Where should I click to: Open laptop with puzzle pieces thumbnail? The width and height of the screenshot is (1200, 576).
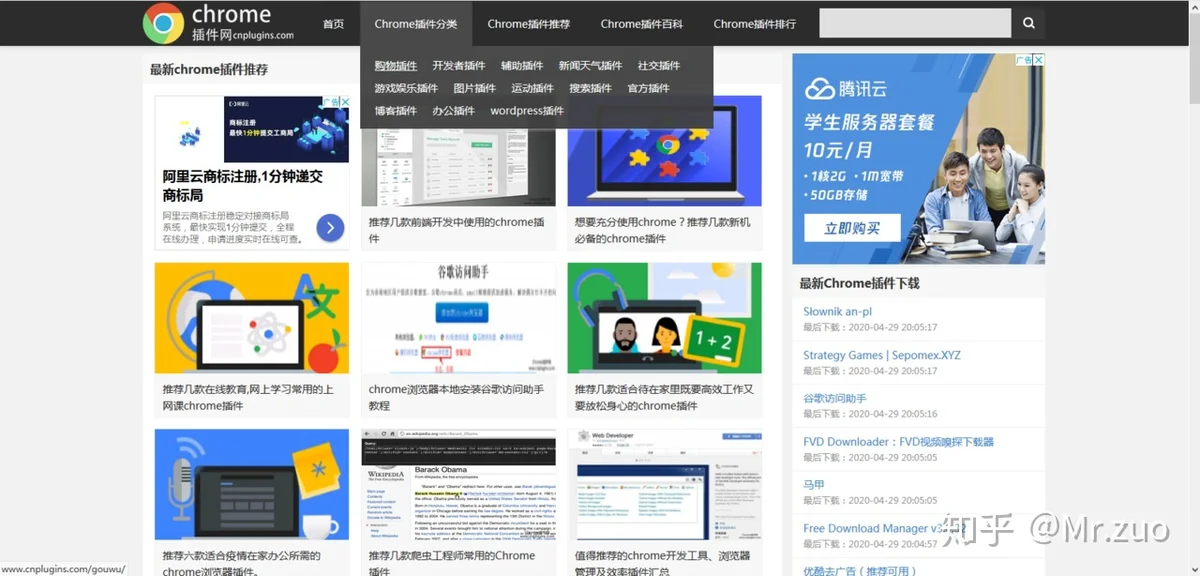[x=664, y=151]
